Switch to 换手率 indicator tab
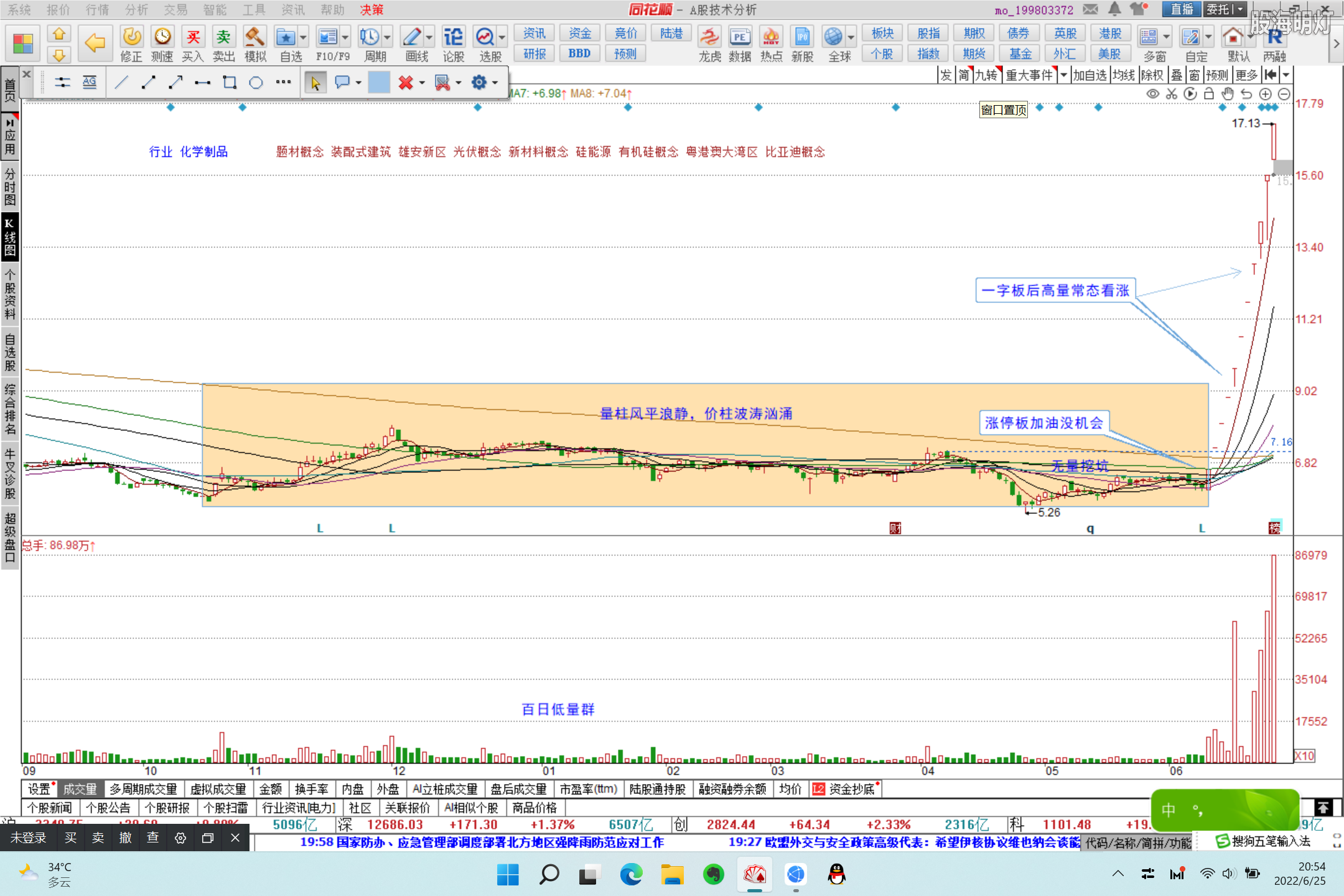Viewport: 1344px width, 896px height. point(311,789)
